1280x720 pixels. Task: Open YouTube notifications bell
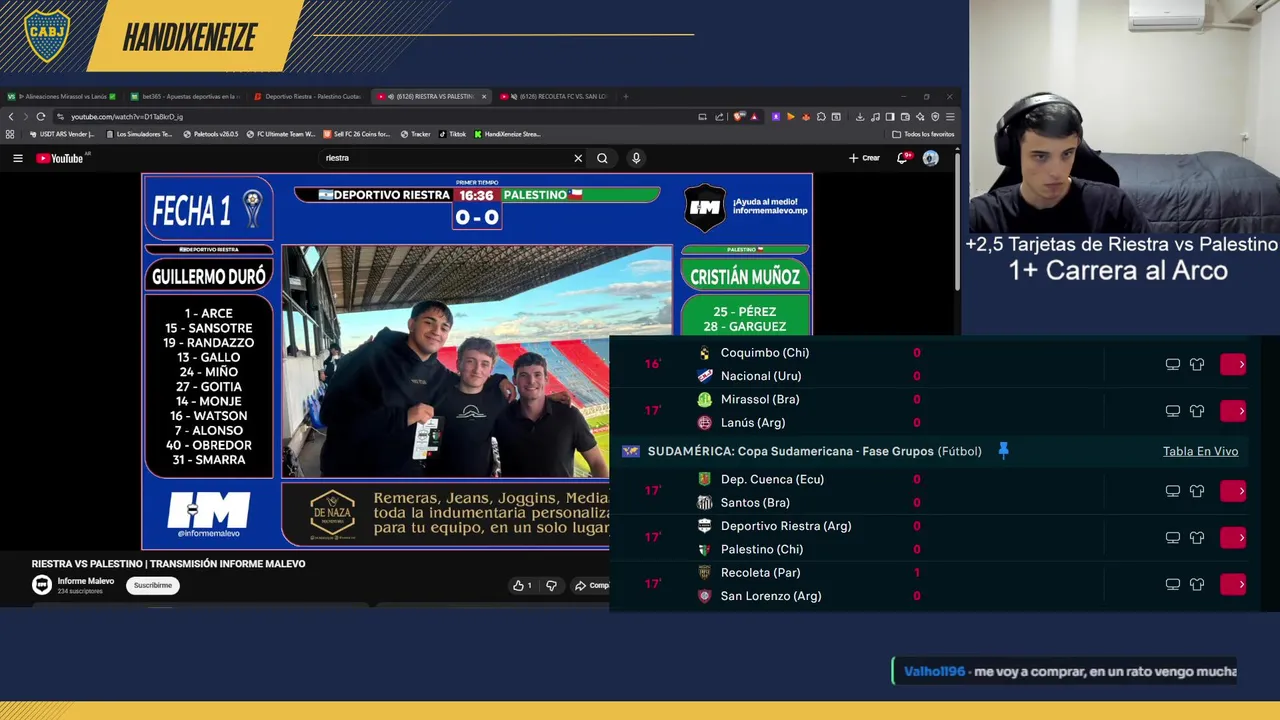903,158
